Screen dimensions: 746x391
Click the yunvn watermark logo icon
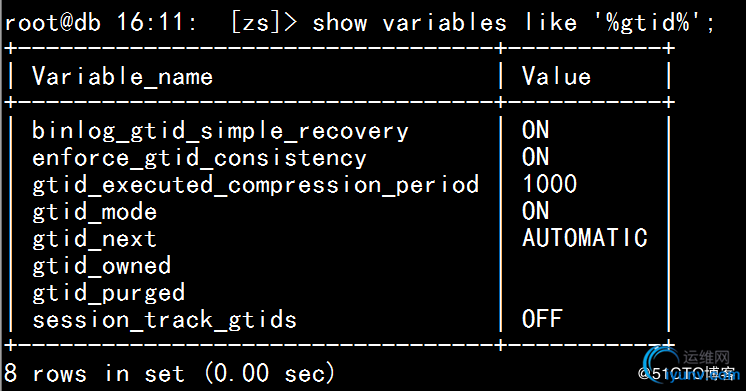coord(662,364)
